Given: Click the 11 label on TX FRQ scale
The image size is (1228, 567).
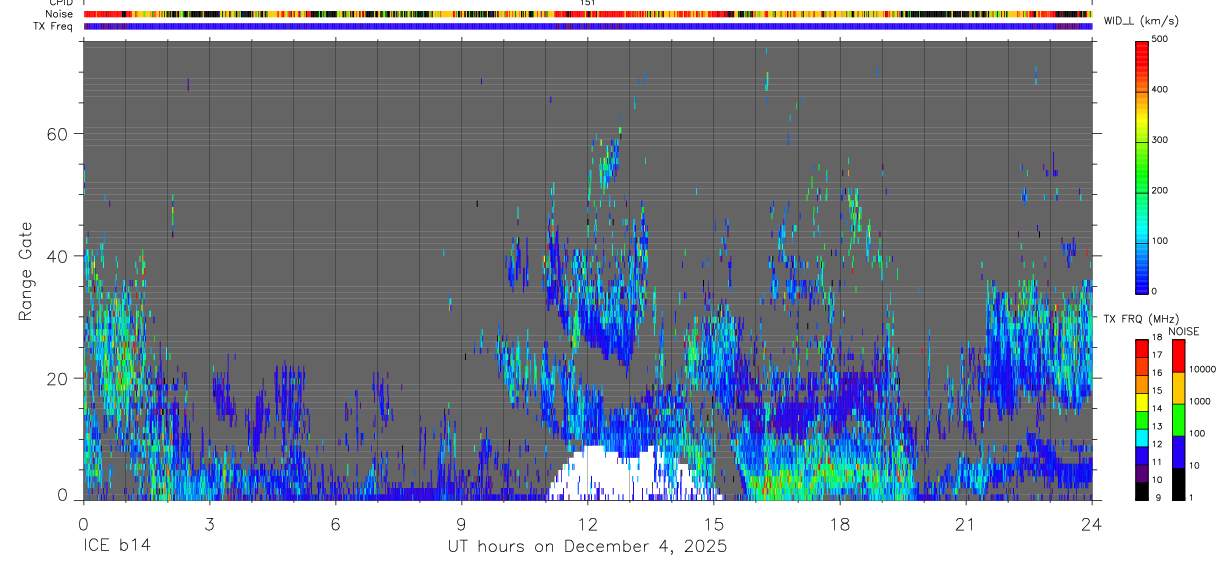Looking at the screenshot, I should point(1157,462).
